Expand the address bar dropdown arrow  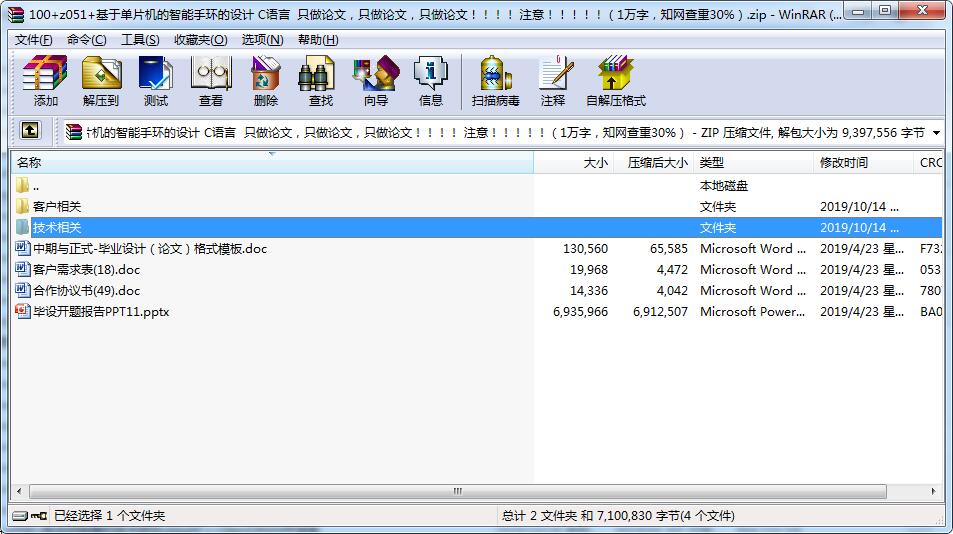tap(937, 132)
